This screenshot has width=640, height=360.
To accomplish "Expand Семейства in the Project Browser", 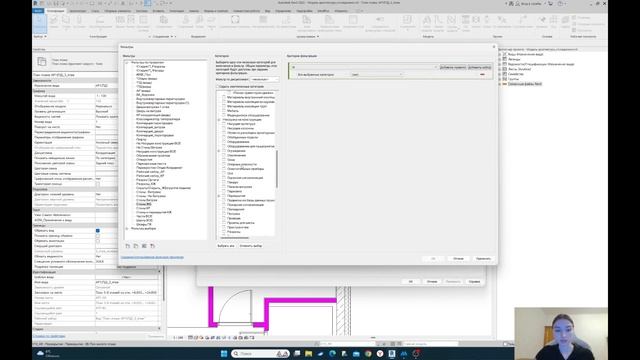I will coord(500,74).
